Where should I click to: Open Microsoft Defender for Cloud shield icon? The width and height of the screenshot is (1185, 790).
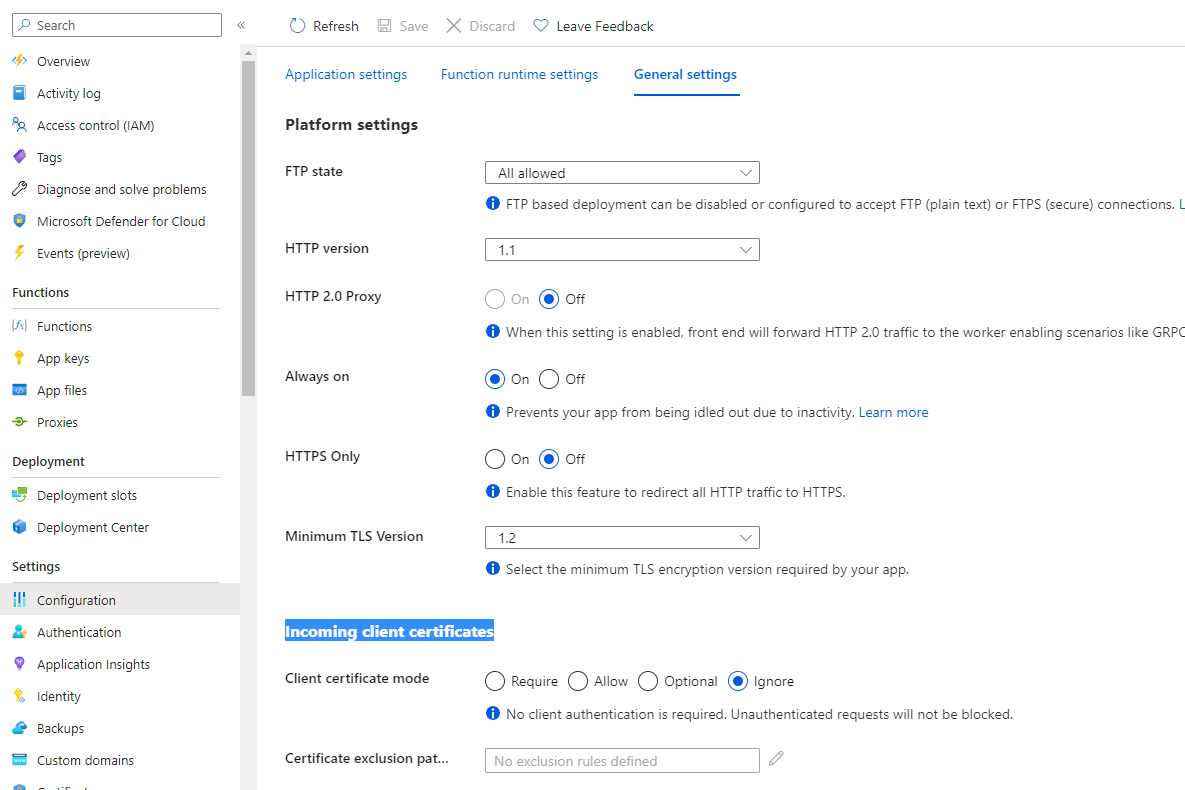(x=19, y=221)
